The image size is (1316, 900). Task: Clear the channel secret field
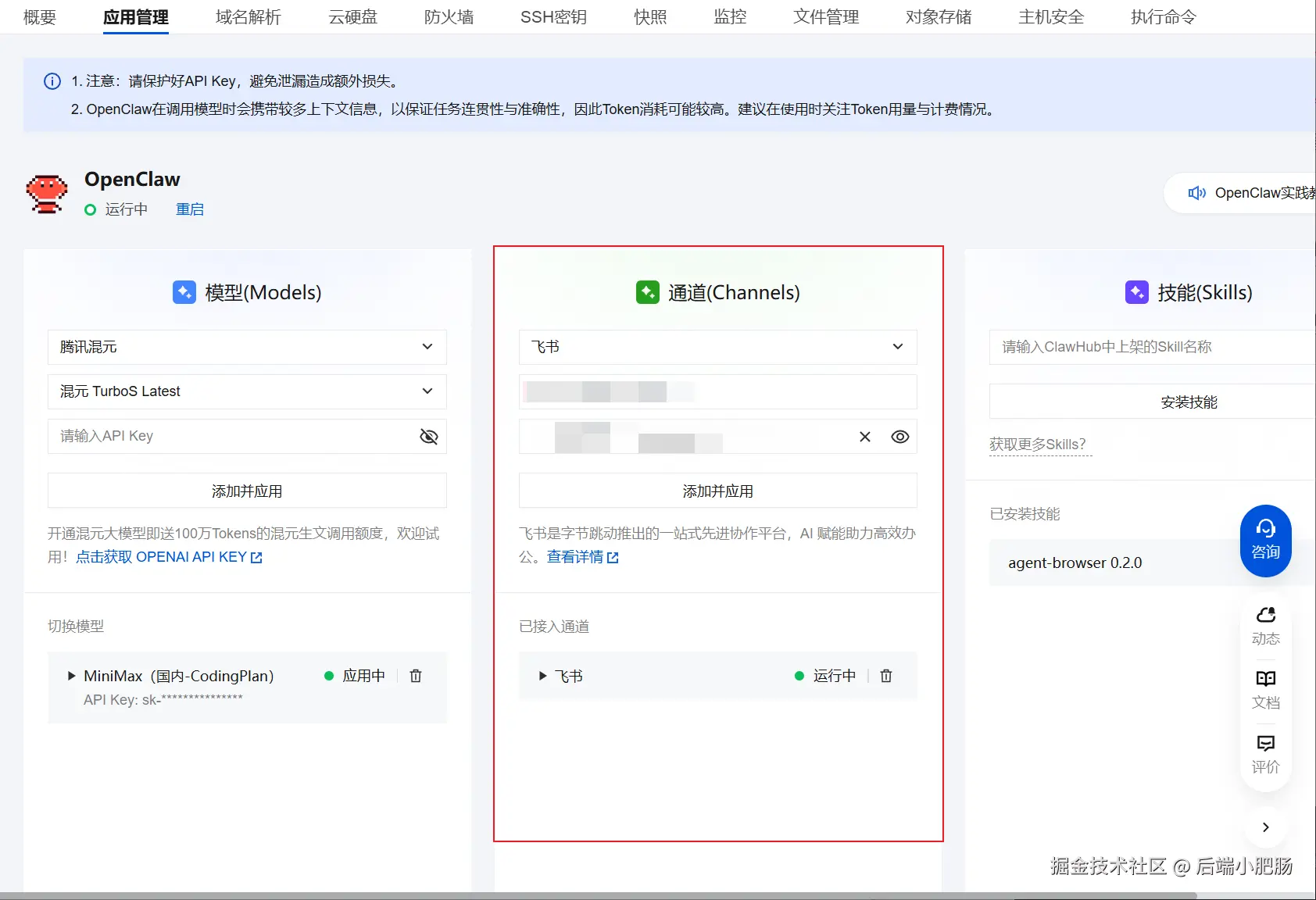[865, 437]
